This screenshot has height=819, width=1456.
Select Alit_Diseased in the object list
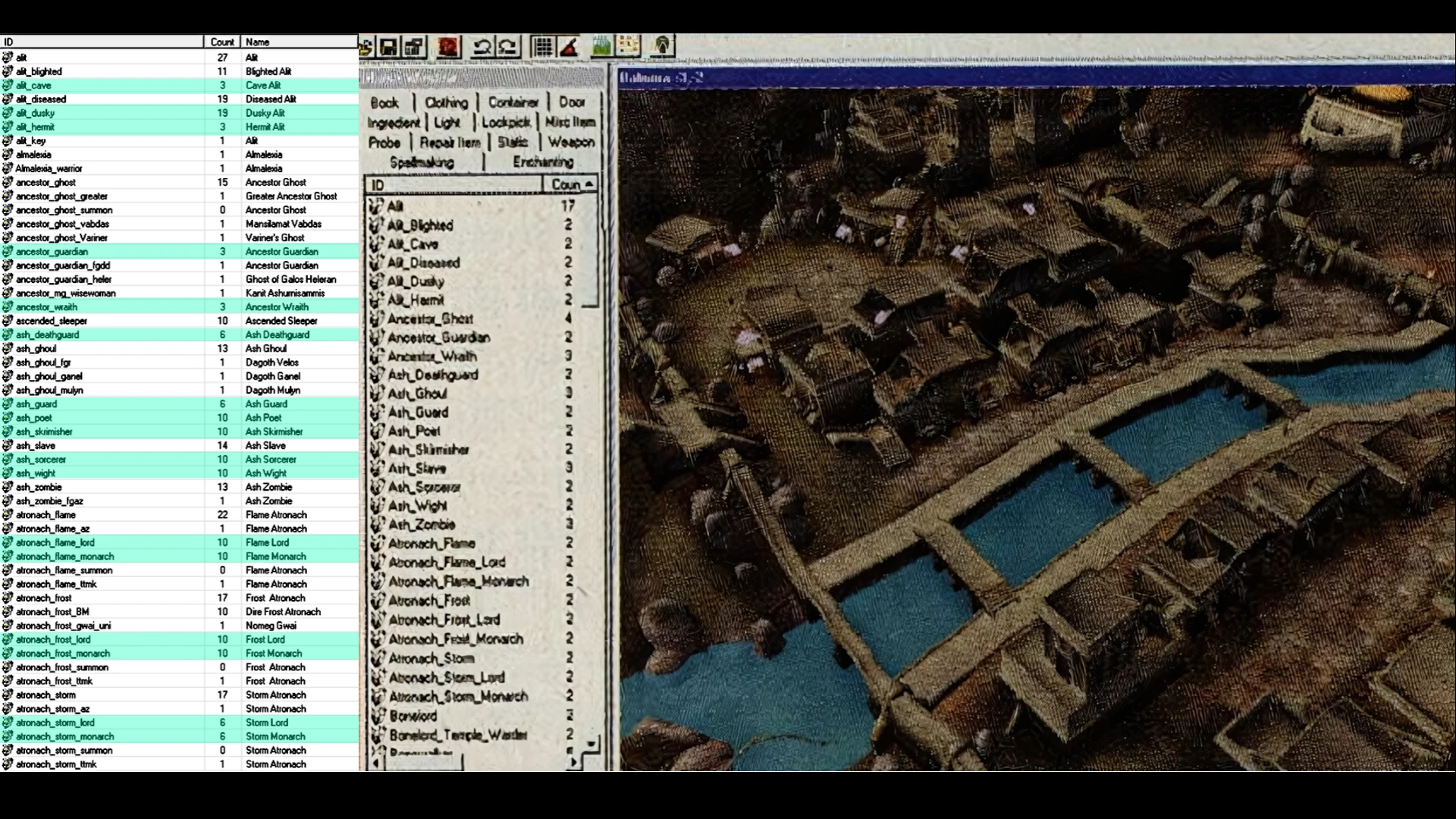pos(423,262)
